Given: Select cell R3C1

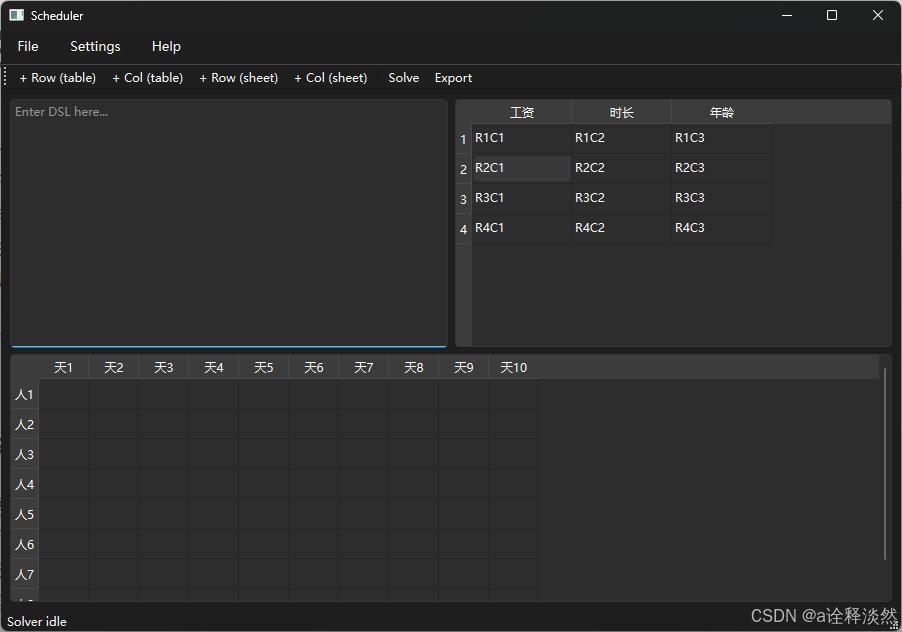Looking at the screenshot, I should (x=522, y=198).
